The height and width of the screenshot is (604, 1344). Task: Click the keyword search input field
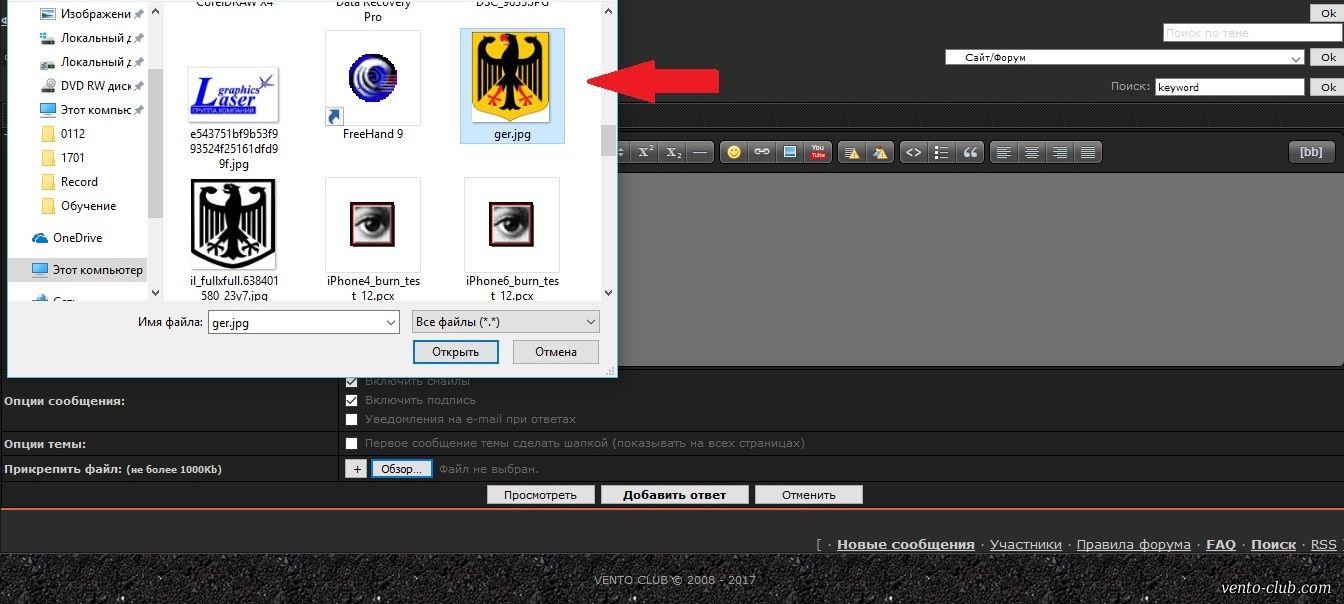click(1230, 87)
